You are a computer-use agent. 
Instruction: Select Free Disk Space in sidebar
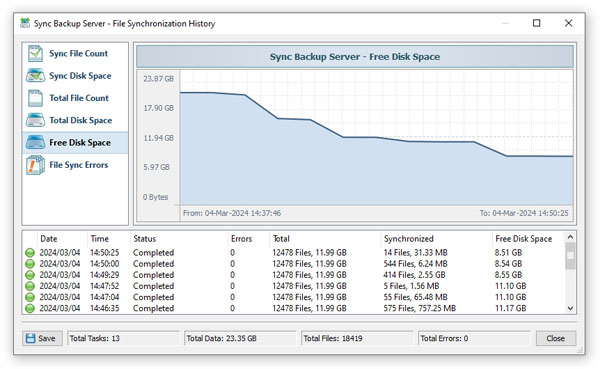(x=75, y=142)
